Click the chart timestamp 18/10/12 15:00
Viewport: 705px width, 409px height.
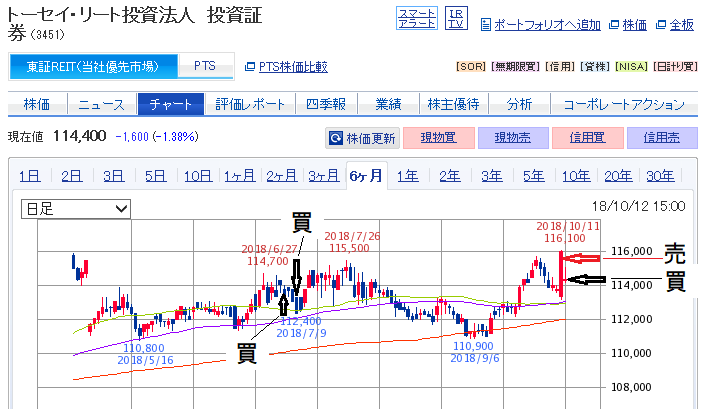tap(638, 206)
